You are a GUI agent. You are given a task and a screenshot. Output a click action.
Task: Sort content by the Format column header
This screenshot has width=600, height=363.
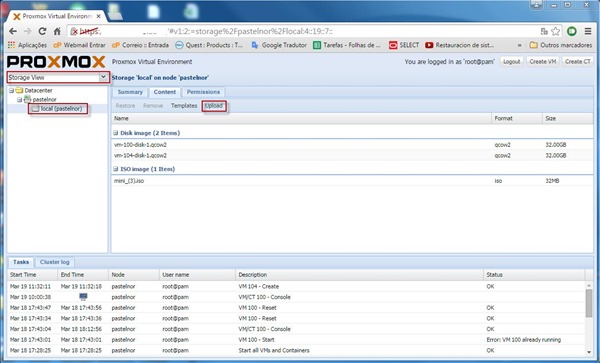517,119
